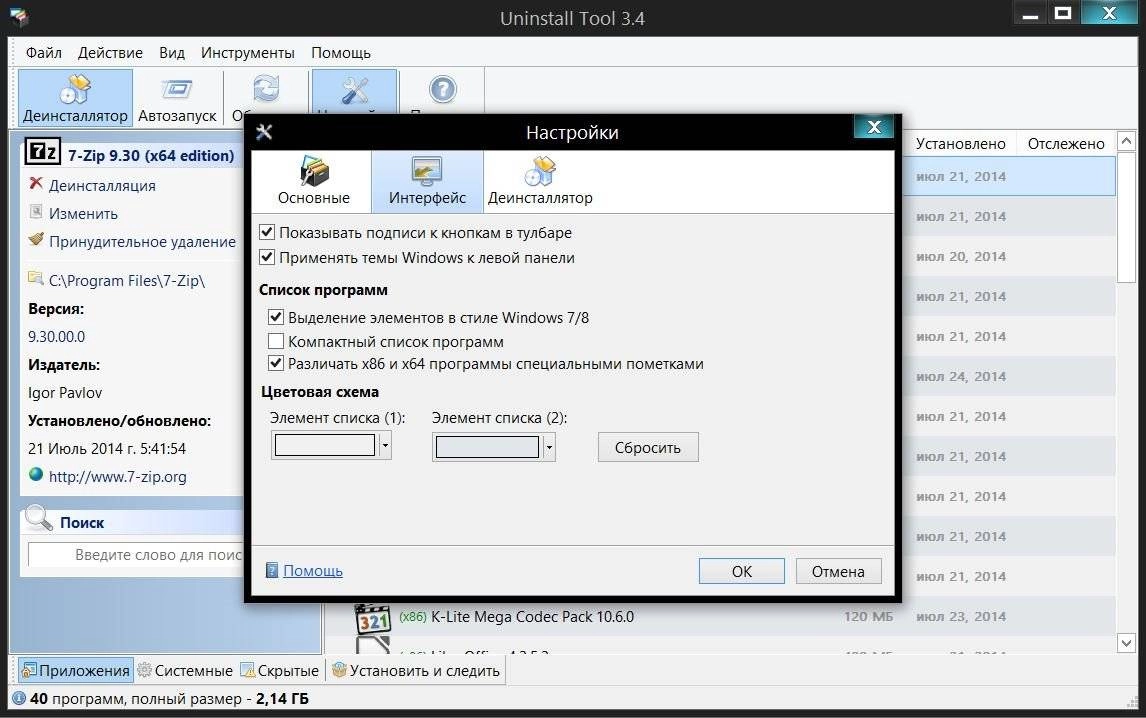Open the C:\Program Files\7-Zip\ folder link
Screen dimensions: 1146x718
[127, 281]
